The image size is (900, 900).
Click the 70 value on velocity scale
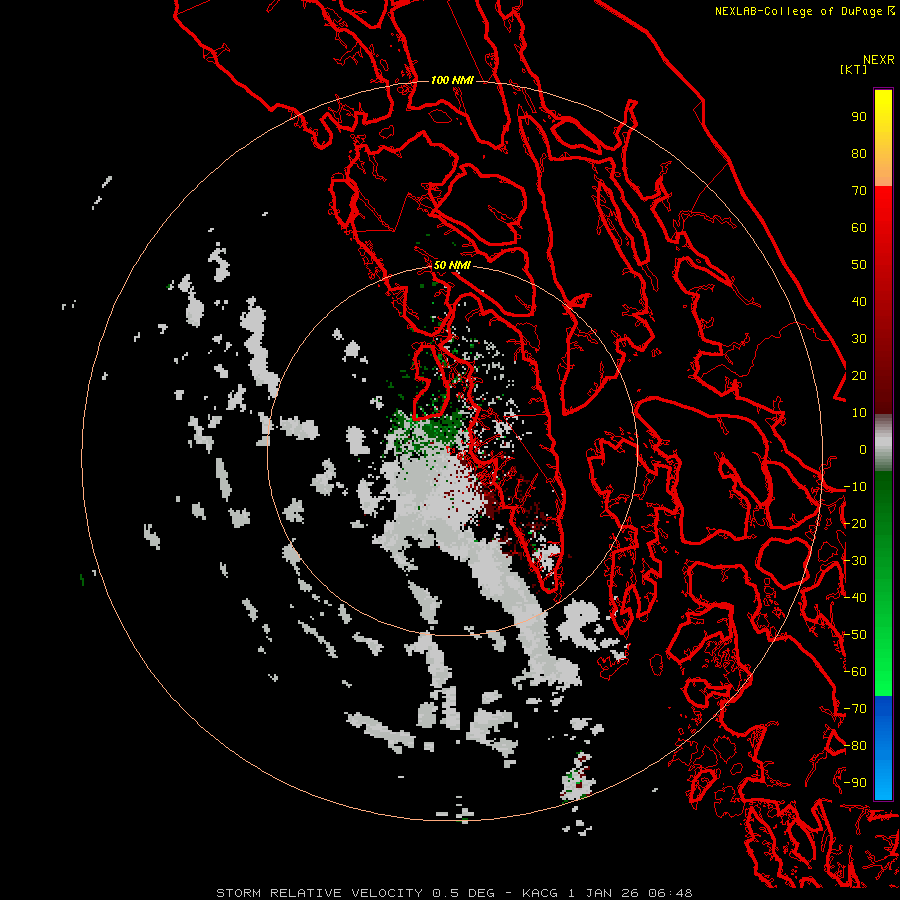point(859,191)
